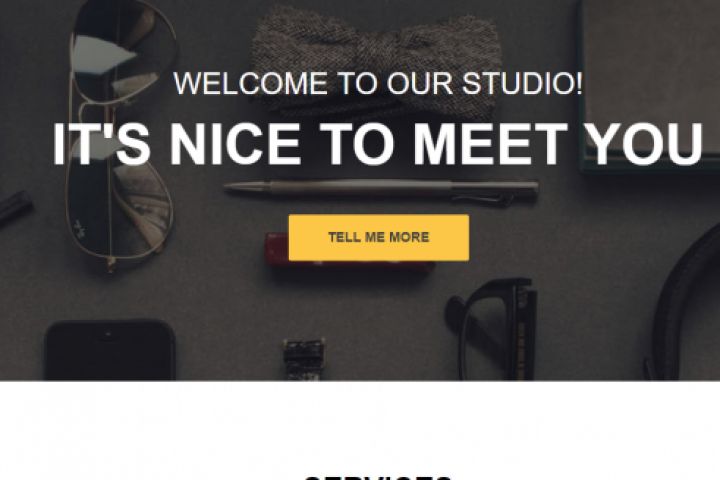Screen dimensions: 720x480
Task: Click the tweed bow tie in hero image
Action: click(x=376, y=64)
